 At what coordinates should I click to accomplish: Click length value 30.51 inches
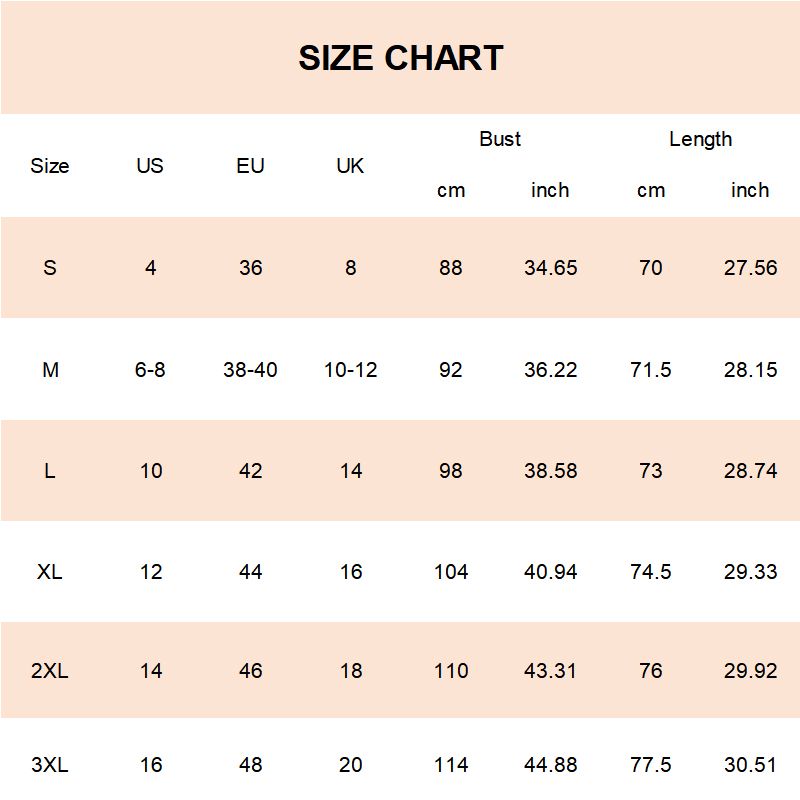(750, 765)
